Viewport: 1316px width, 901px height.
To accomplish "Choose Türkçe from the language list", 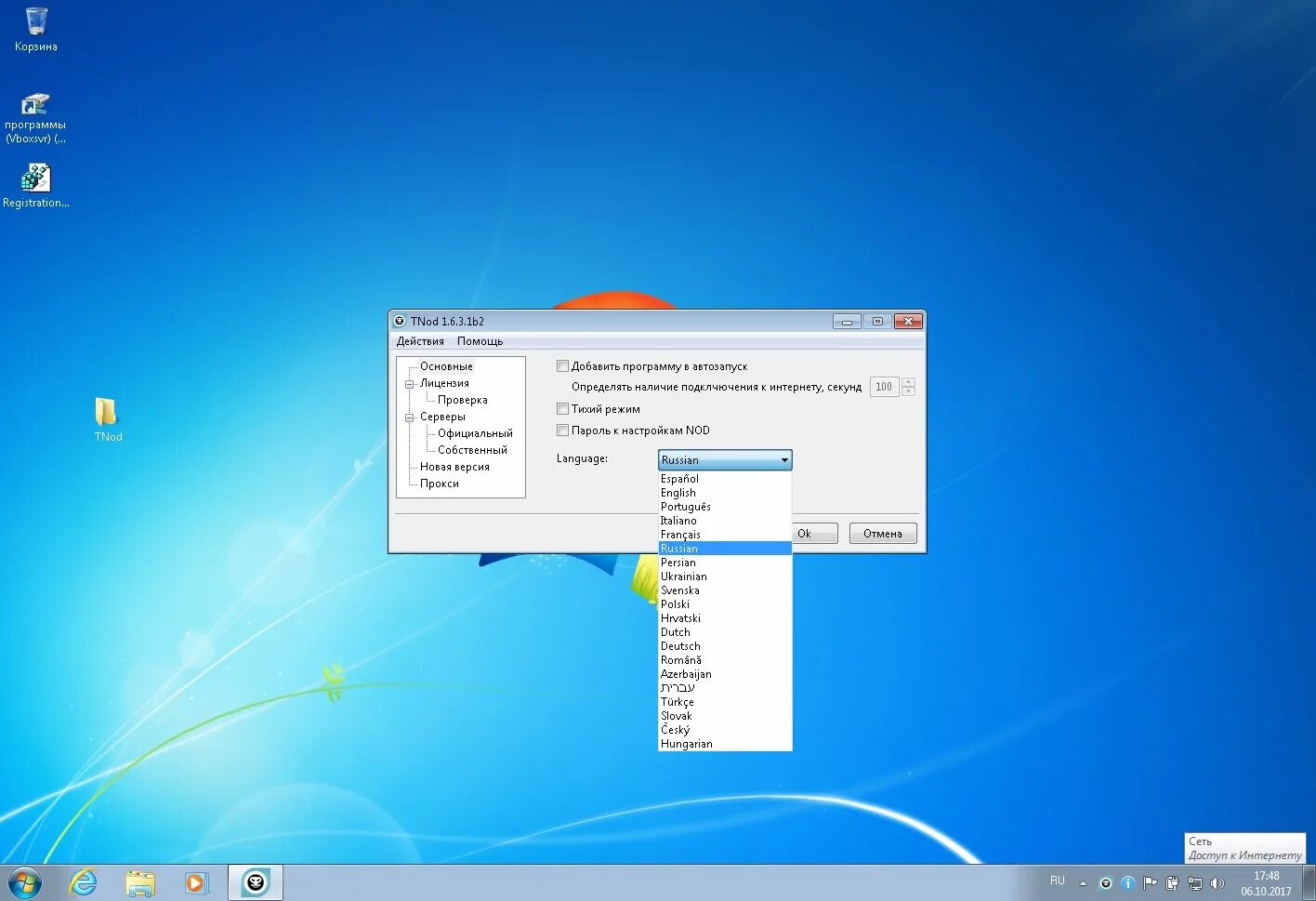I will pyautogui.click(x=725, y=702).
